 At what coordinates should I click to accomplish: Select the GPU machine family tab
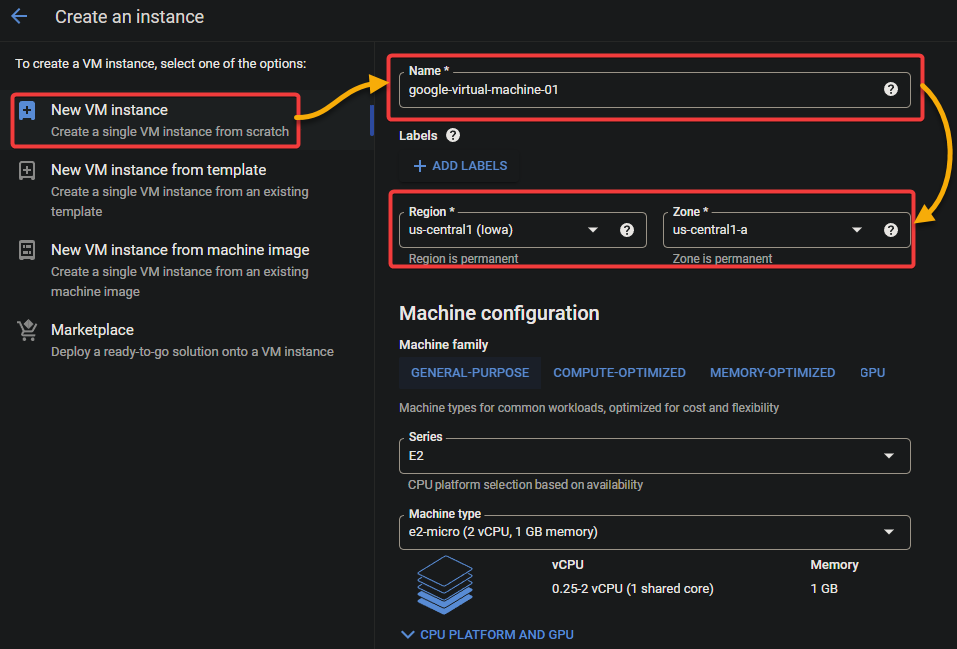pos(872,373)
